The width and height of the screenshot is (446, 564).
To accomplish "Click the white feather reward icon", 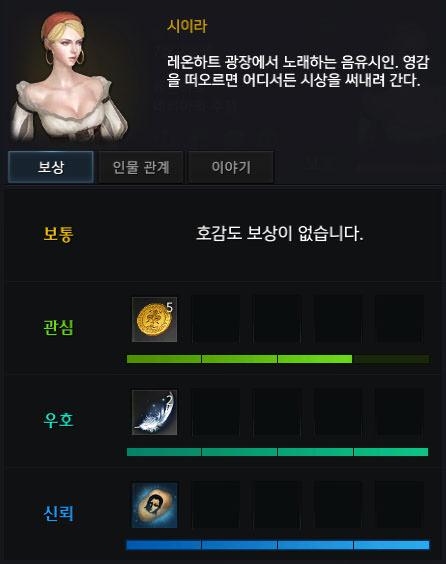I will click(x=154, y=413).
